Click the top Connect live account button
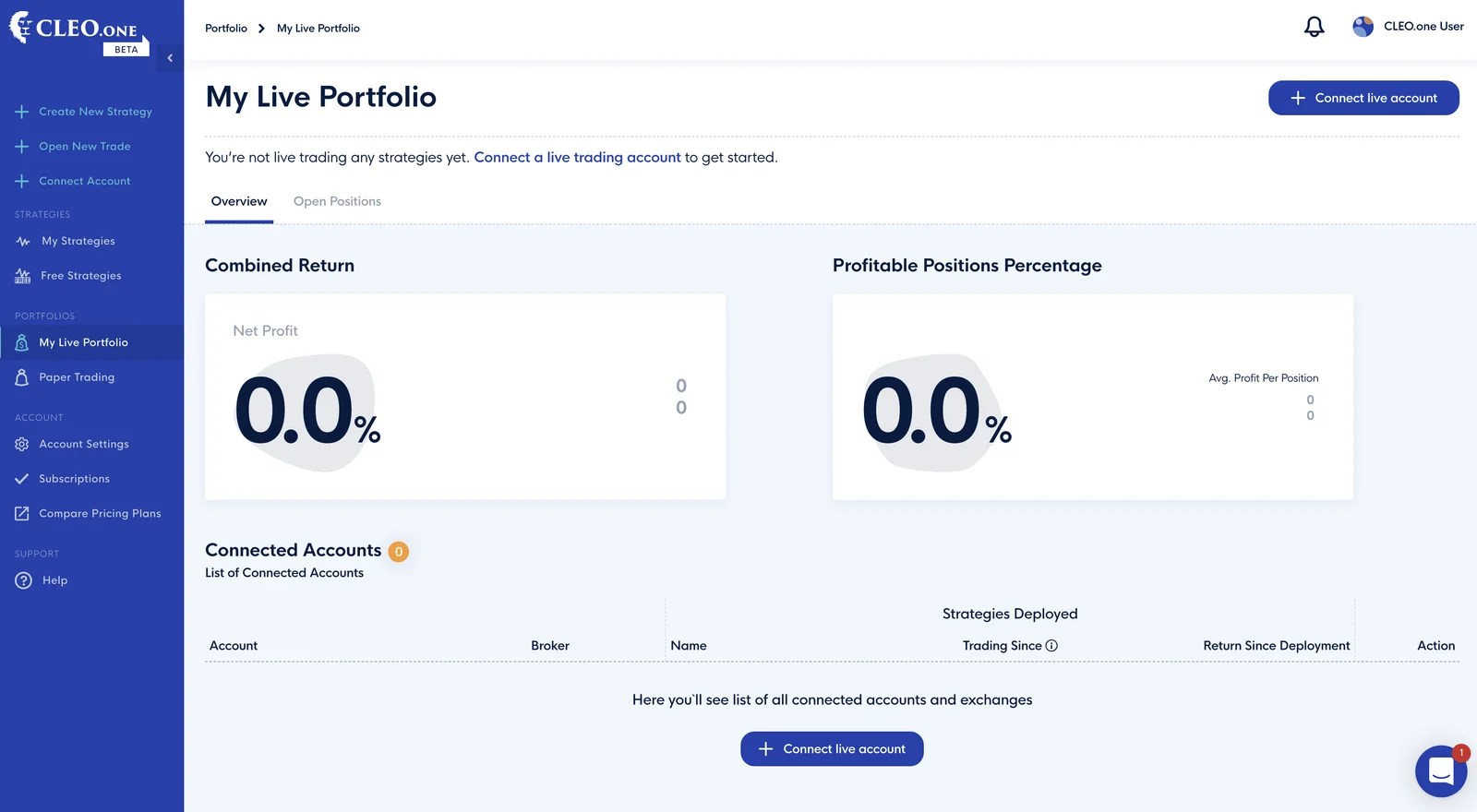The height and width of the screenshot is (812, 1477). (x=1363, y=97)
